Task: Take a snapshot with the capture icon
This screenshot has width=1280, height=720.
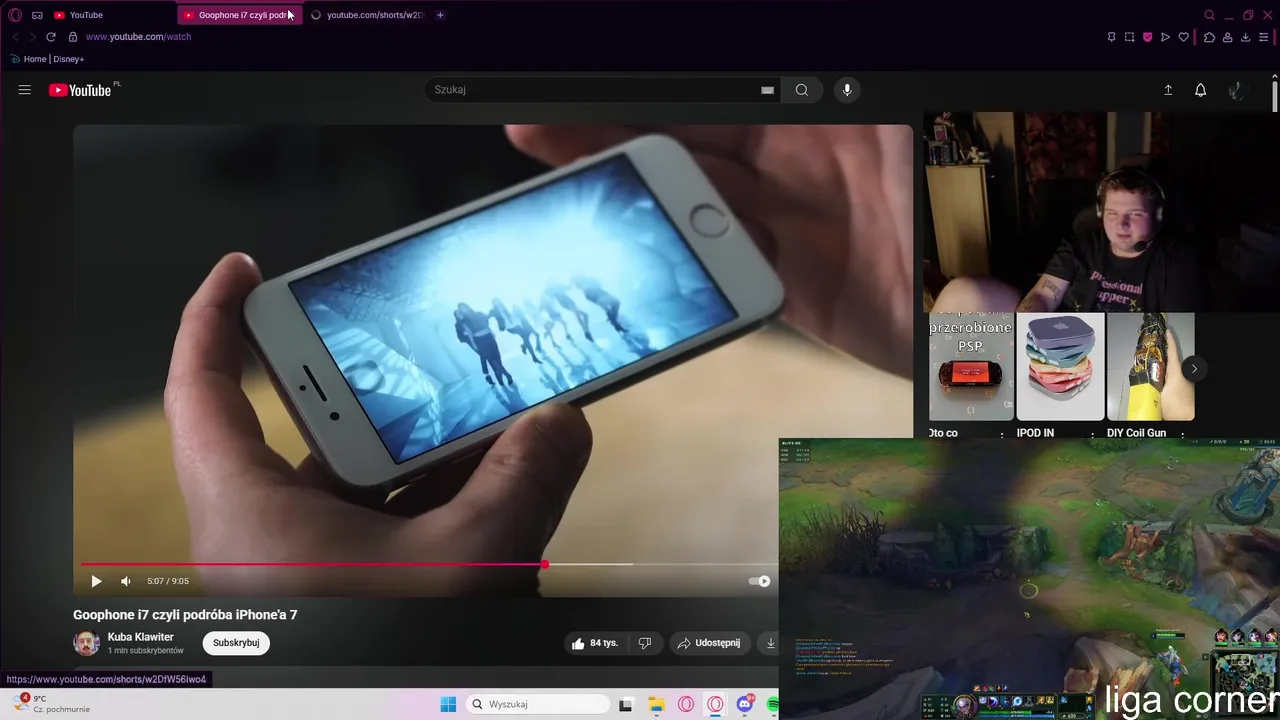Action: pyautogui.click(x=1129, y=37)
